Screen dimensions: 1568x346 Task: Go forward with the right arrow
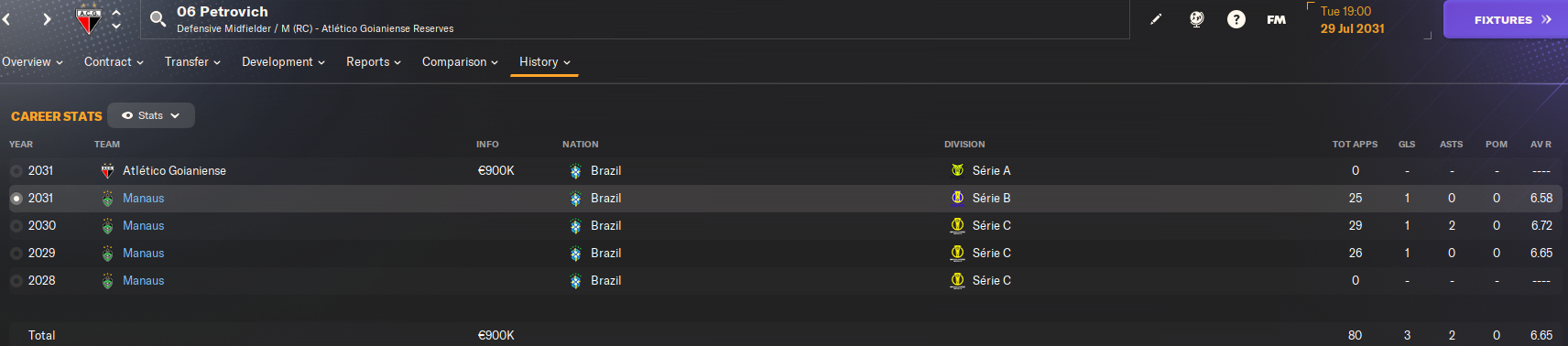47,18
